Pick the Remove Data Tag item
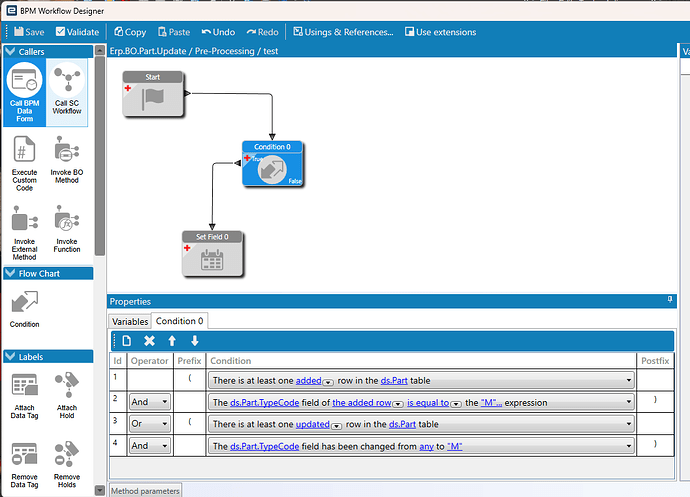690x497 pixels. click(x=25, y=464)
